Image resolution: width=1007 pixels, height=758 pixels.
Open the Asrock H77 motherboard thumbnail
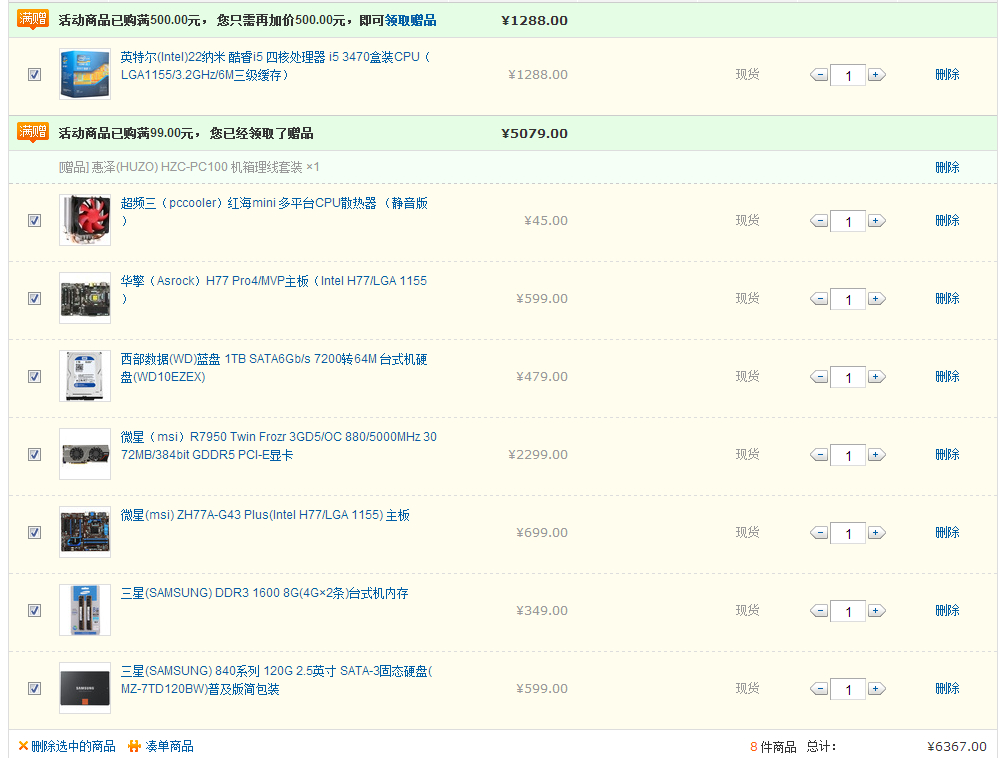[x=85, y=298]
